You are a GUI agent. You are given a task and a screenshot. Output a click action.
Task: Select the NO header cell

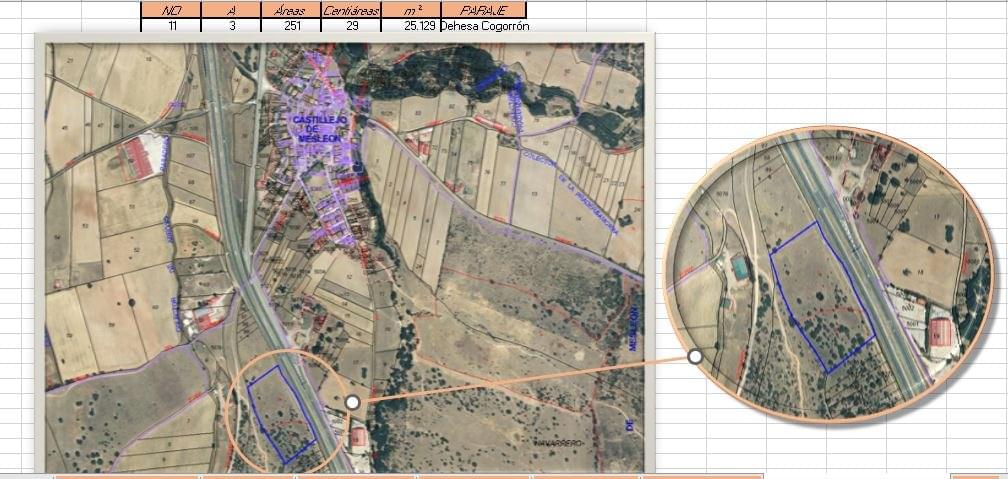click(171, 10)
